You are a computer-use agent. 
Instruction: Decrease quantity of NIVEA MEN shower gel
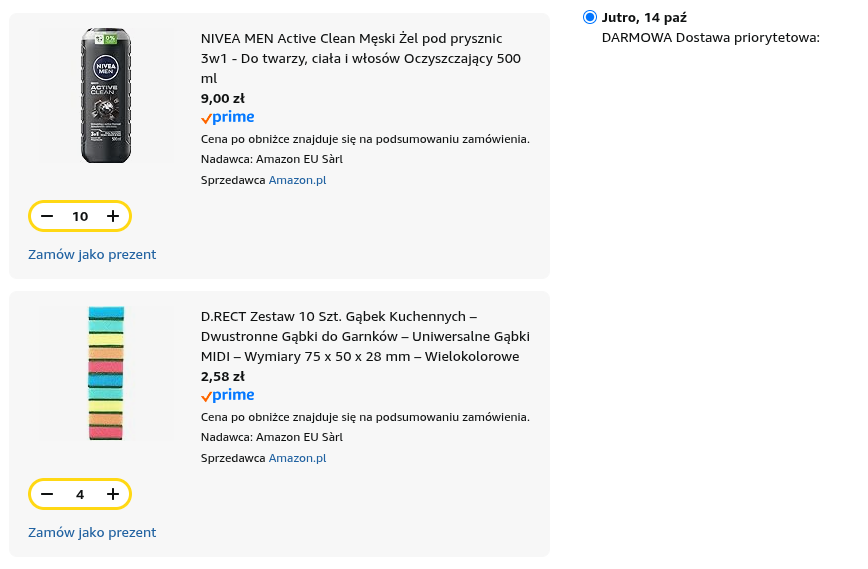[47, 216]
